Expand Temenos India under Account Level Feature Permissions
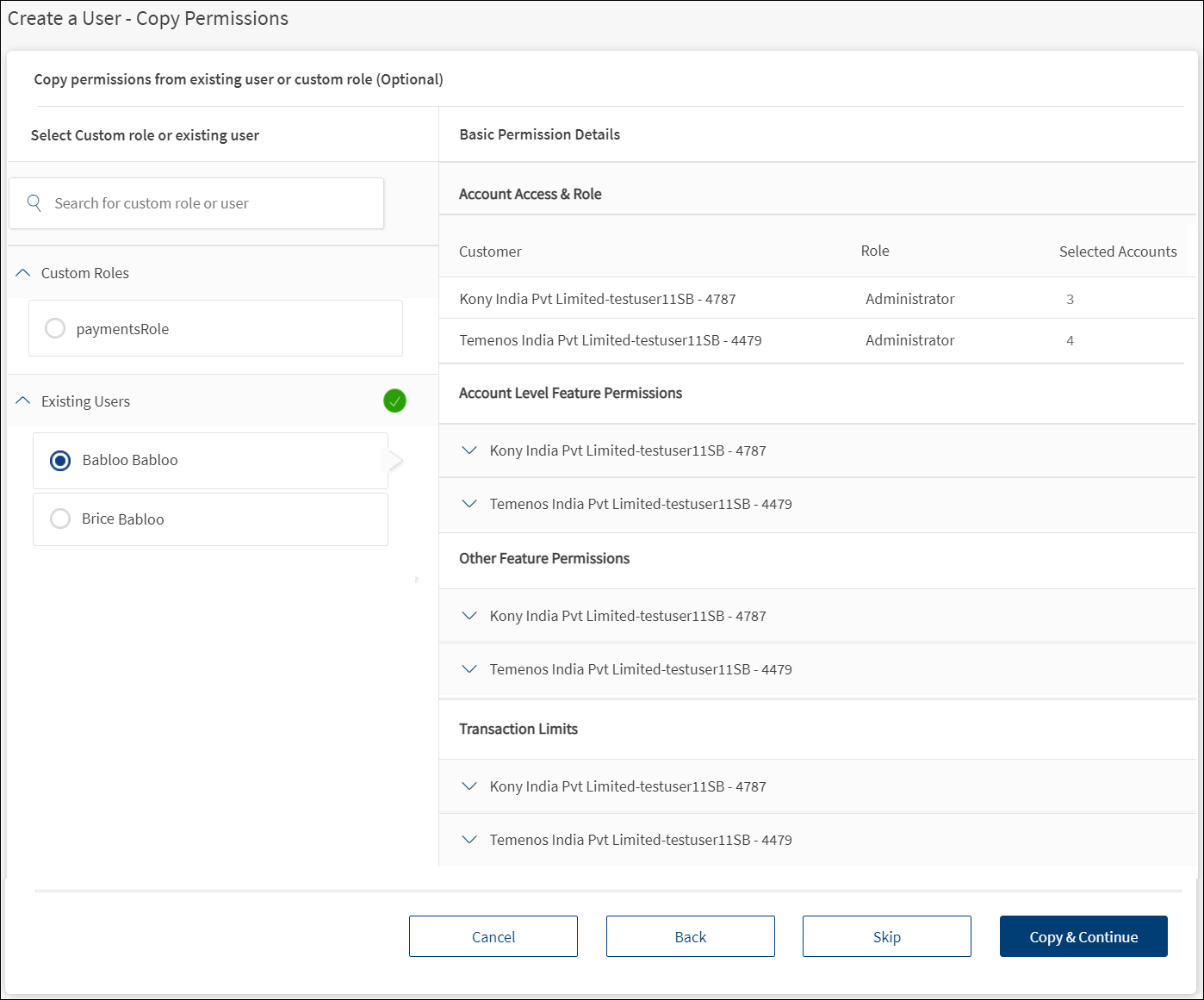The height and width of the screenshot is (1000, 1204). [469, 504]
